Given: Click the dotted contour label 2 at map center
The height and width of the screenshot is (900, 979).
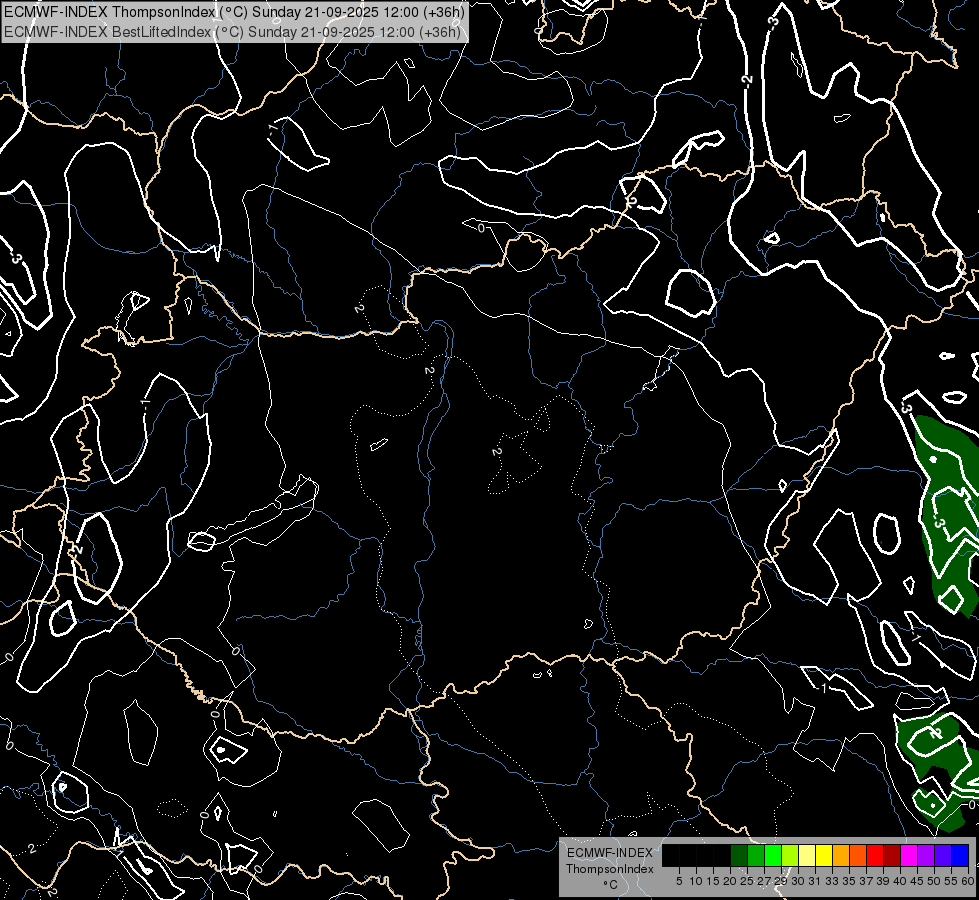Looking at the screenshot, I should [496, 452].
